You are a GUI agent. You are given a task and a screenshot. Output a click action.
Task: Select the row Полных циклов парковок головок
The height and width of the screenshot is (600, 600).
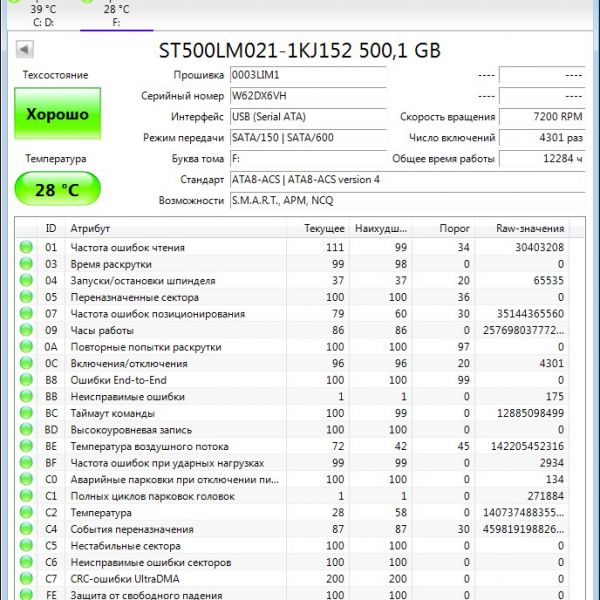point(292,496)
